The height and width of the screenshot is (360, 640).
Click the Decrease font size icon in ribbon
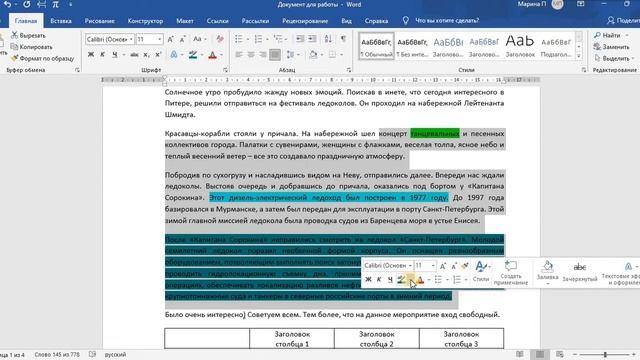coord(182,39)
